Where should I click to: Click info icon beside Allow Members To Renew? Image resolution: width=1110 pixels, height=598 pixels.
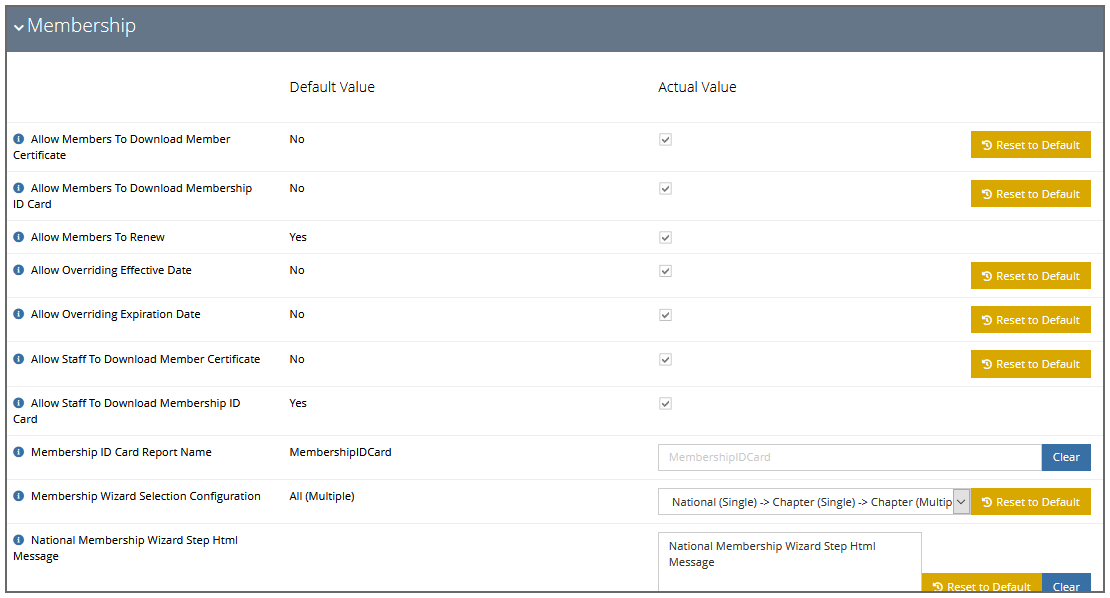click(x=19, y=237)
